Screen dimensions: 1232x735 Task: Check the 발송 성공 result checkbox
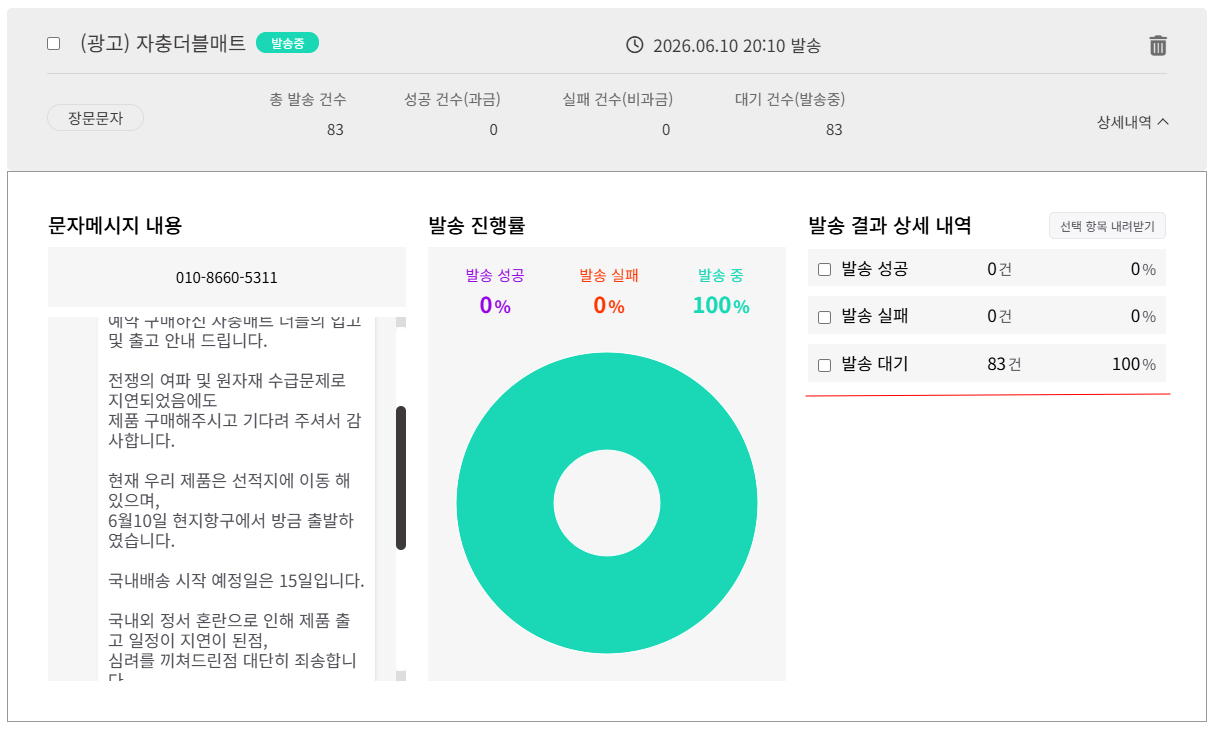click(825, 269)
